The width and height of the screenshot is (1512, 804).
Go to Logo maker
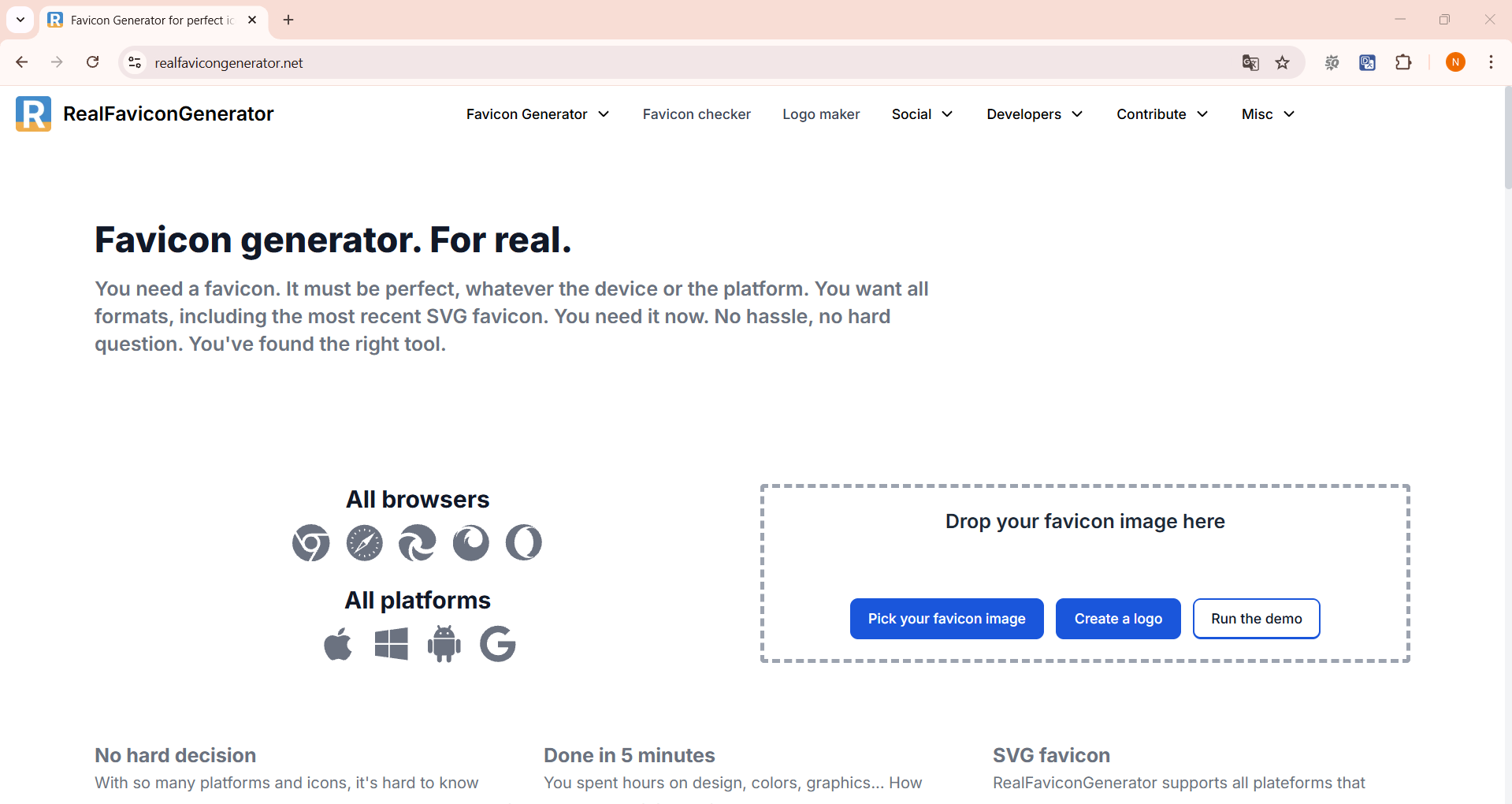(821, 114)
